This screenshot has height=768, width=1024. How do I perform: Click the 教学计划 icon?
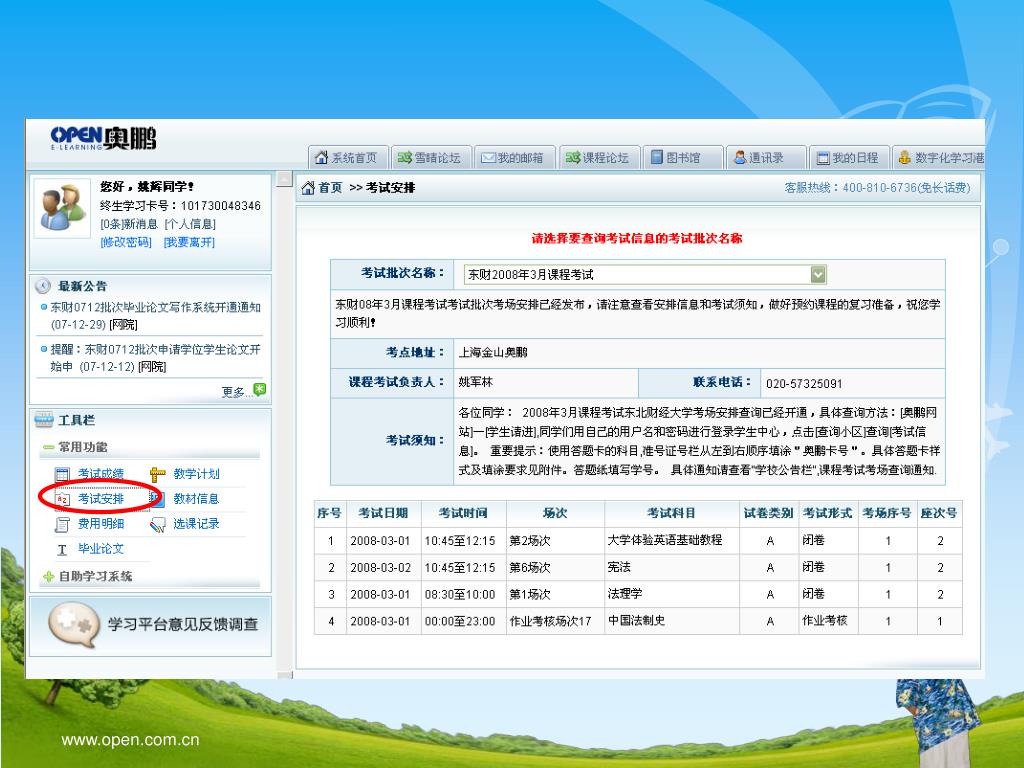[157, 474]
